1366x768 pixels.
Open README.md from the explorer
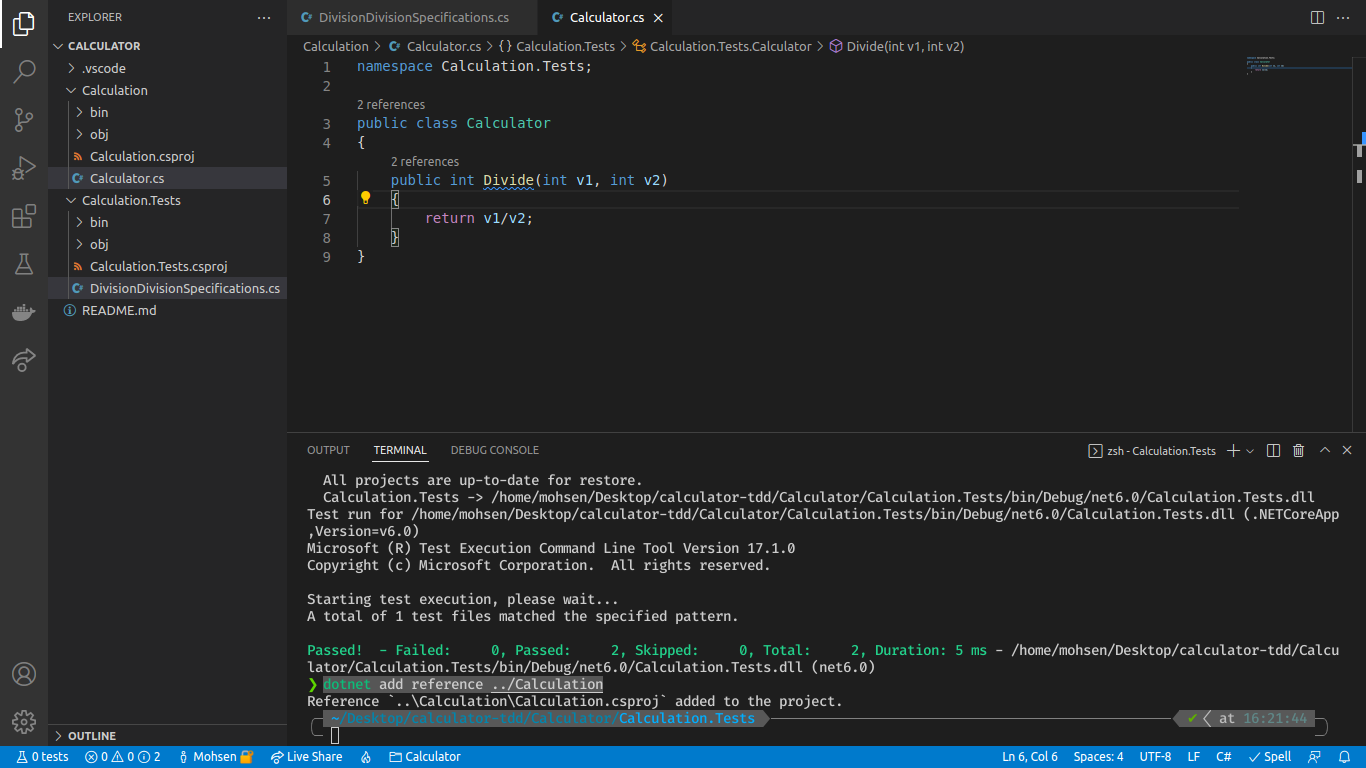click(119, 310)
